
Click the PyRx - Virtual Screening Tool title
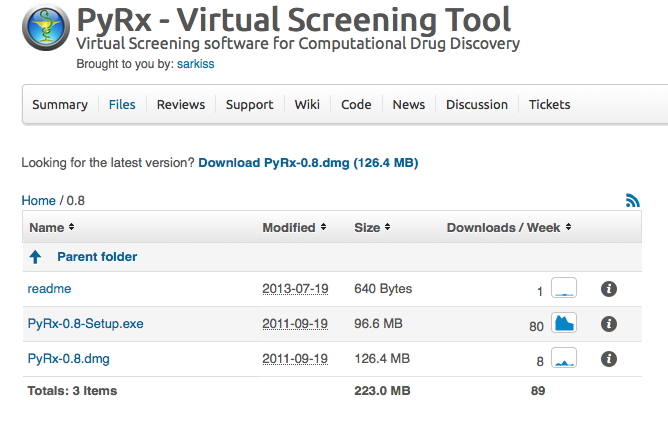point(294,20)
